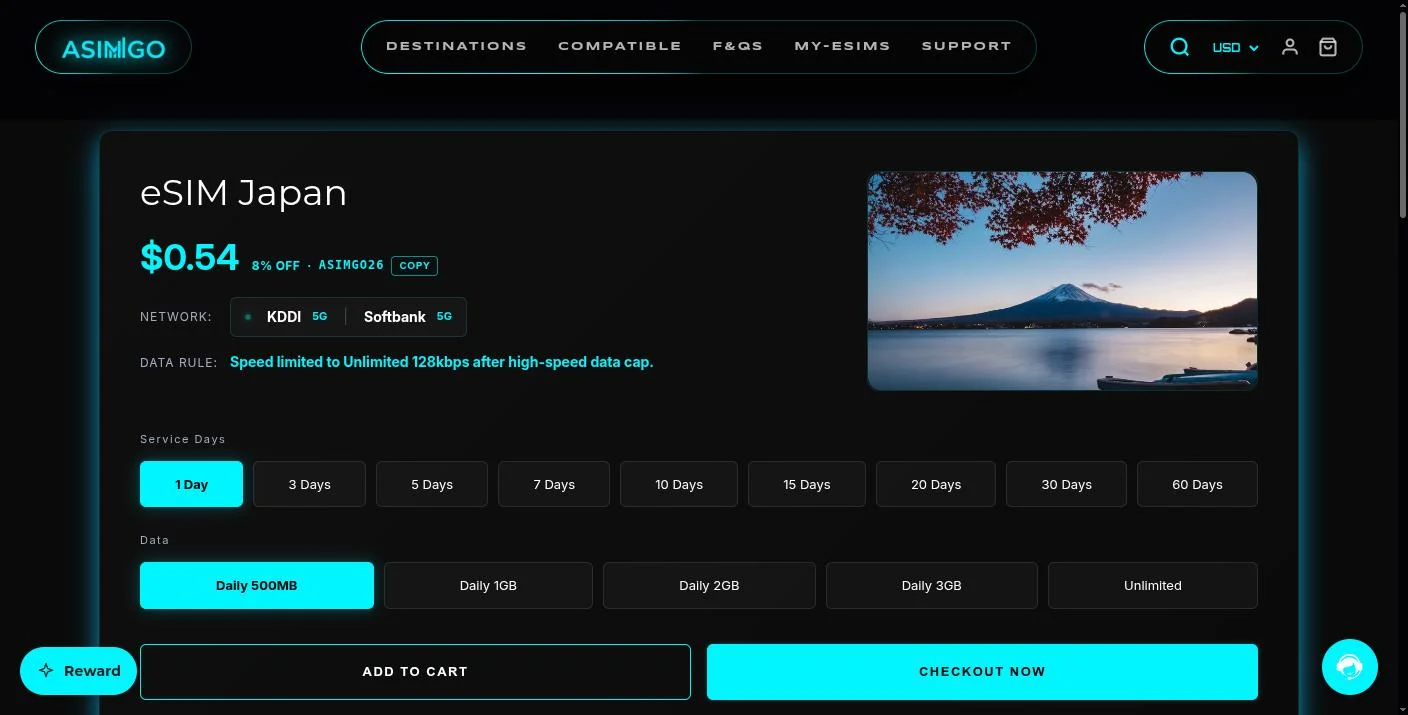The width and height of the screenshot is (1408, 715).
Task: Open the user account icon
Action: 1290,47
